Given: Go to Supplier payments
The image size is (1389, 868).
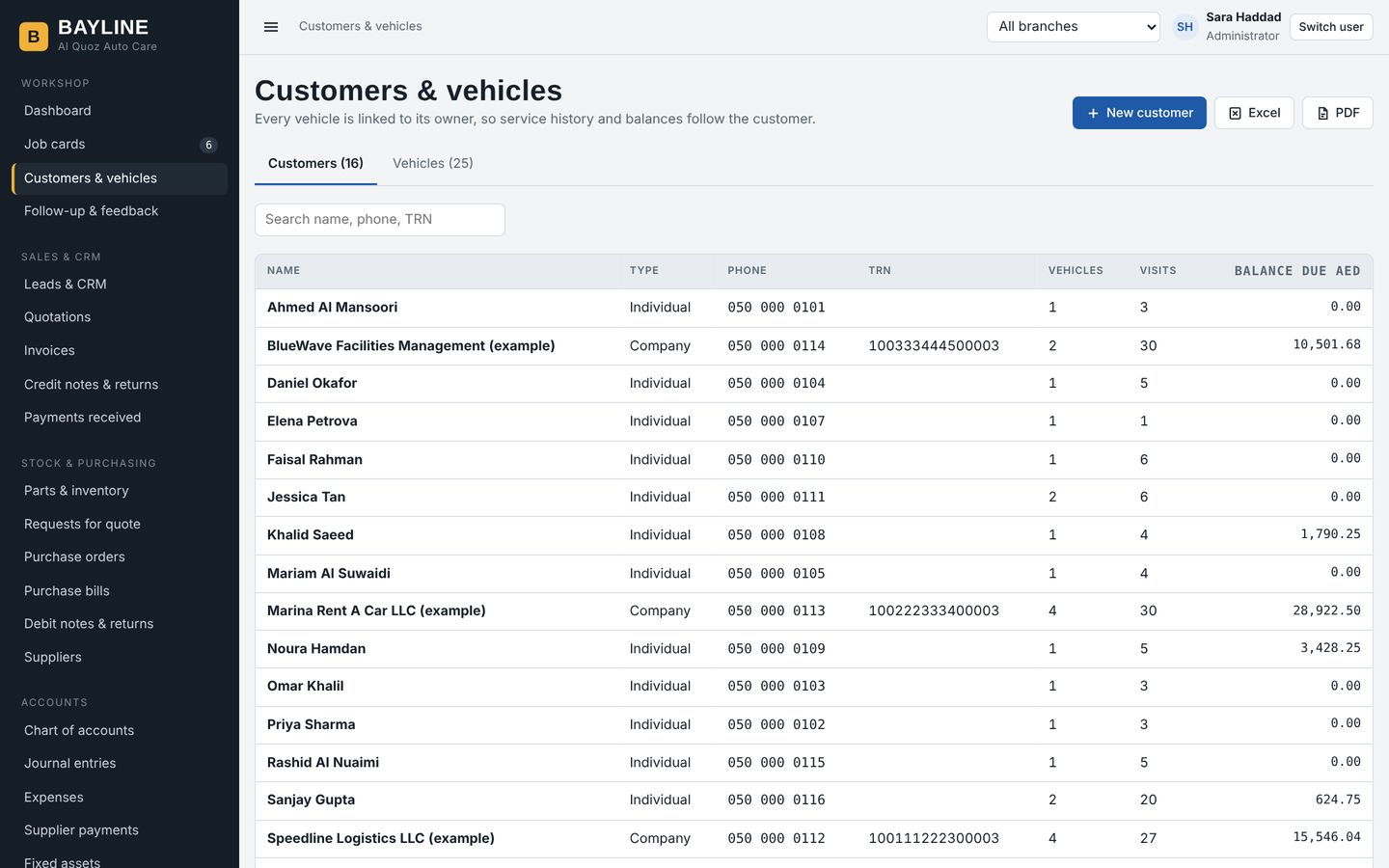Looking at the screenshot, I should pos(120,830).
